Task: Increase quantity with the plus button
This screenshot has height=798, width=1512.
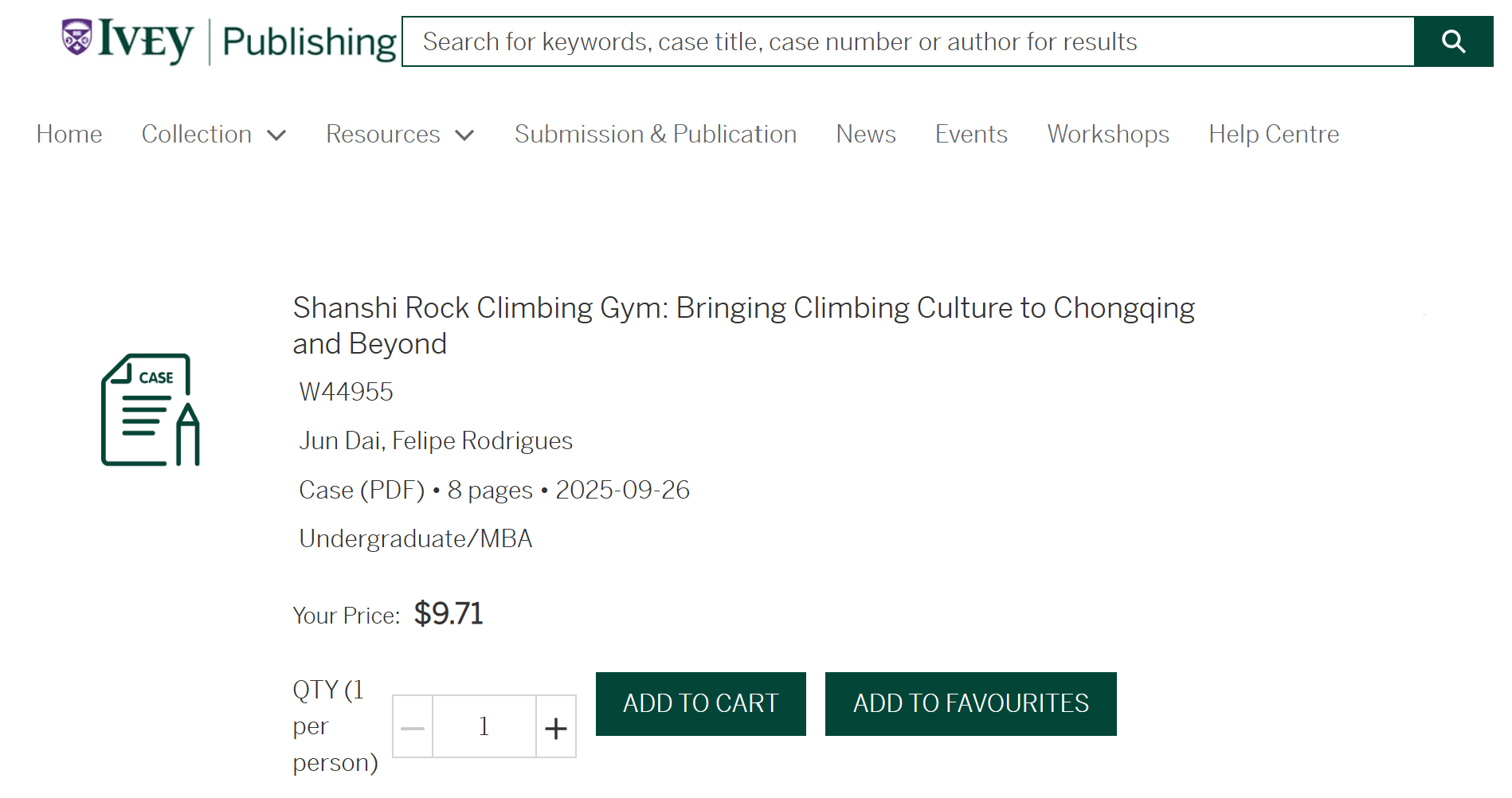Action: (555, 727)
